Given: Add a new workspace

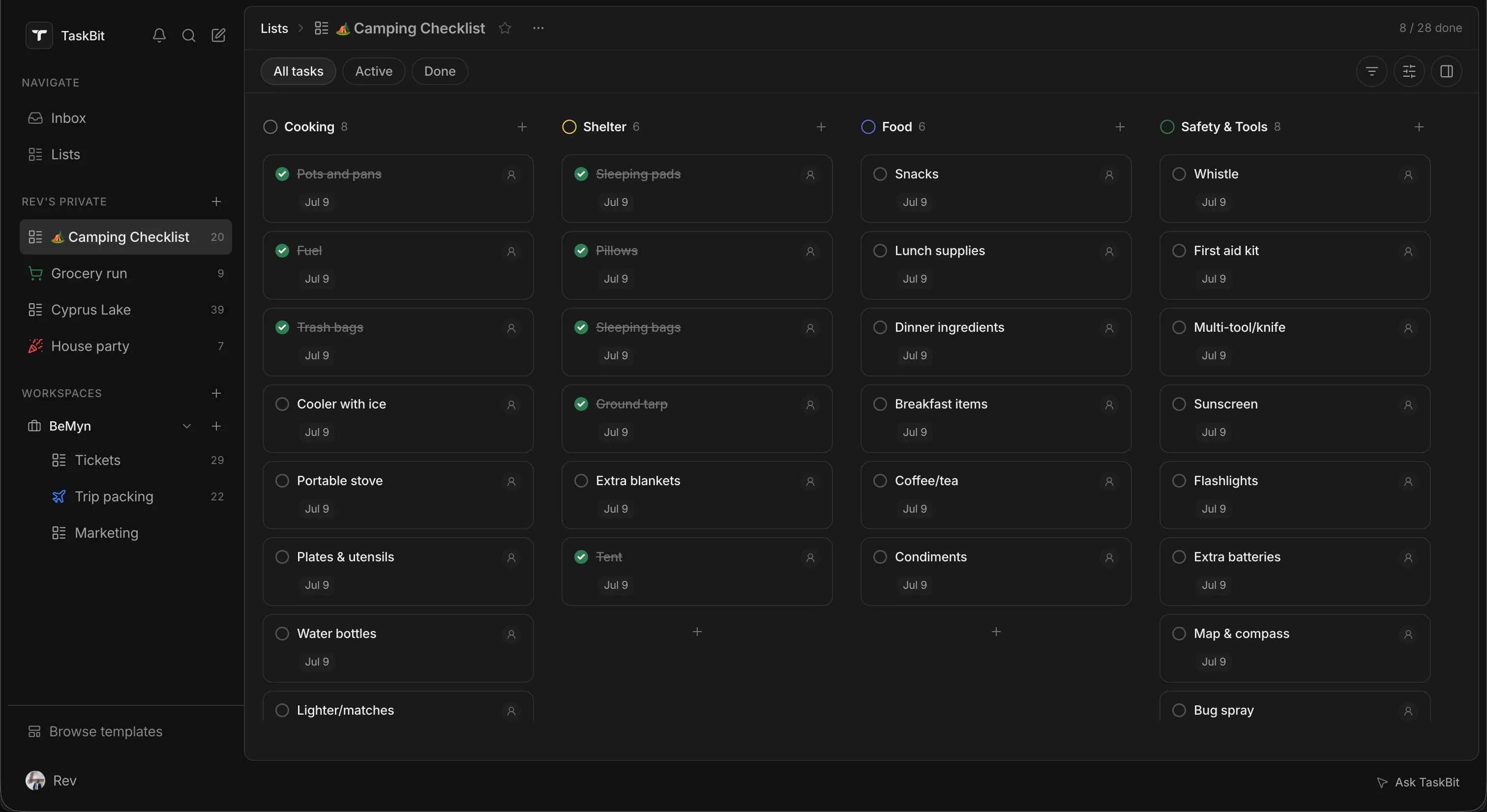Looking at the screenshot, I should (x=216, y=393).
